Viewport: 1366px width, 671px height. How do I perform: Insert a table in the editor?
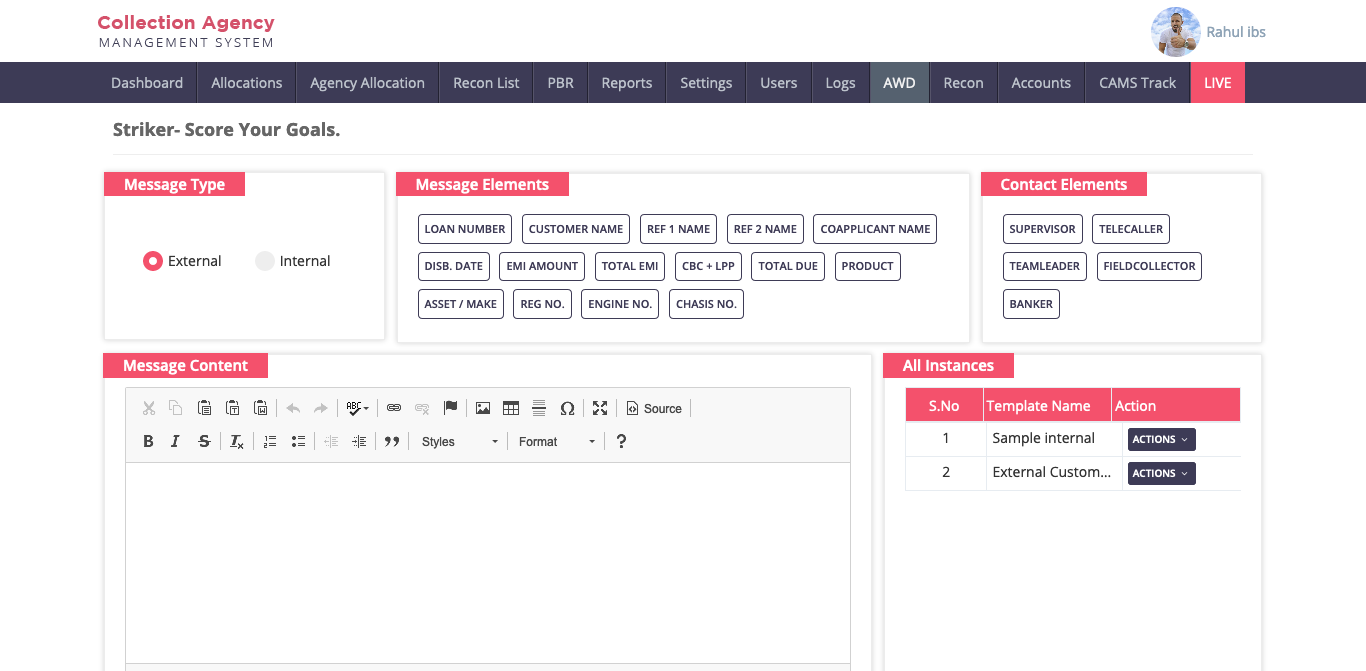click(x=511, y=408)
